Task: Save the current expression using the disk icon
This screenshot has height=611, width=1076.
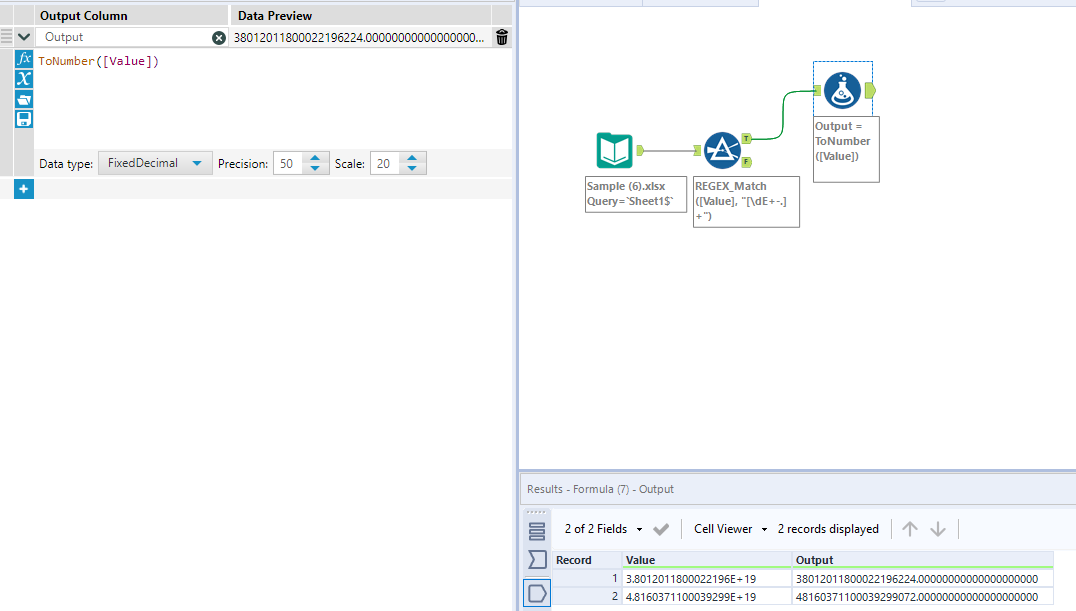Action: [24, 119]
